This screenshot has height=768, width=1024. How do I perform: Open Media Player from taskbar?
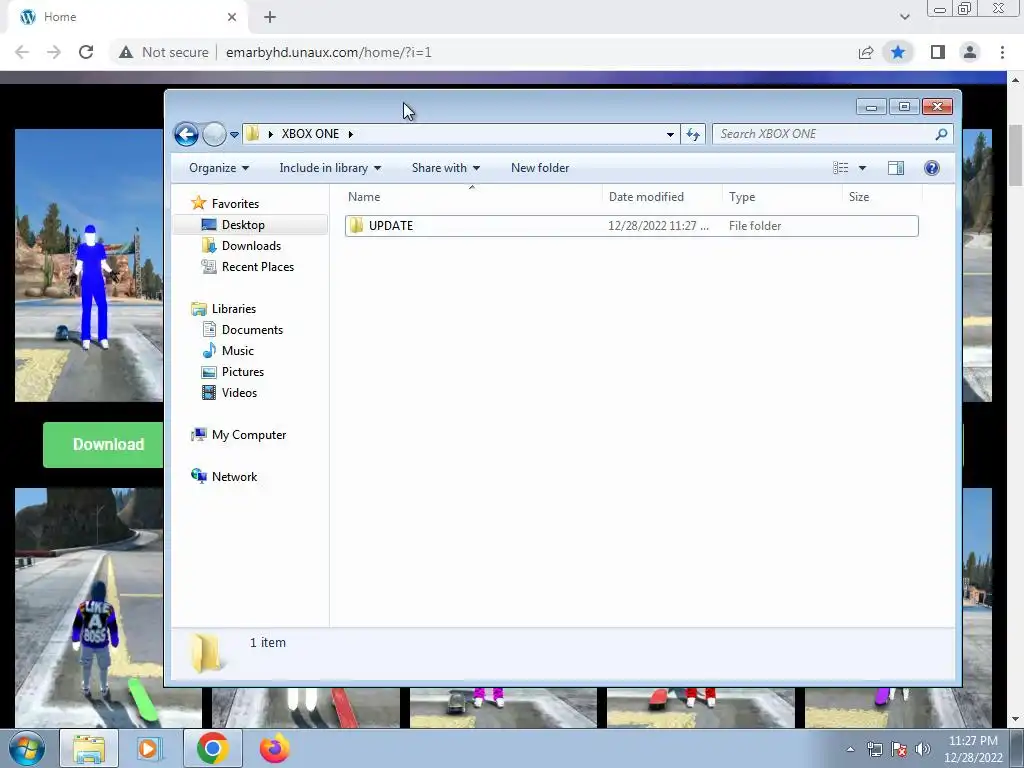pos(150,748)
